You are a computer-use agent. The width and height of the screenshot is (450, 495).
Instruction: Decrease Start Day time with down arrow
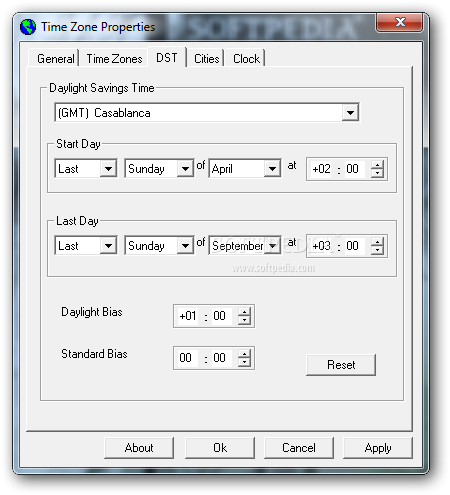[377, 173]
